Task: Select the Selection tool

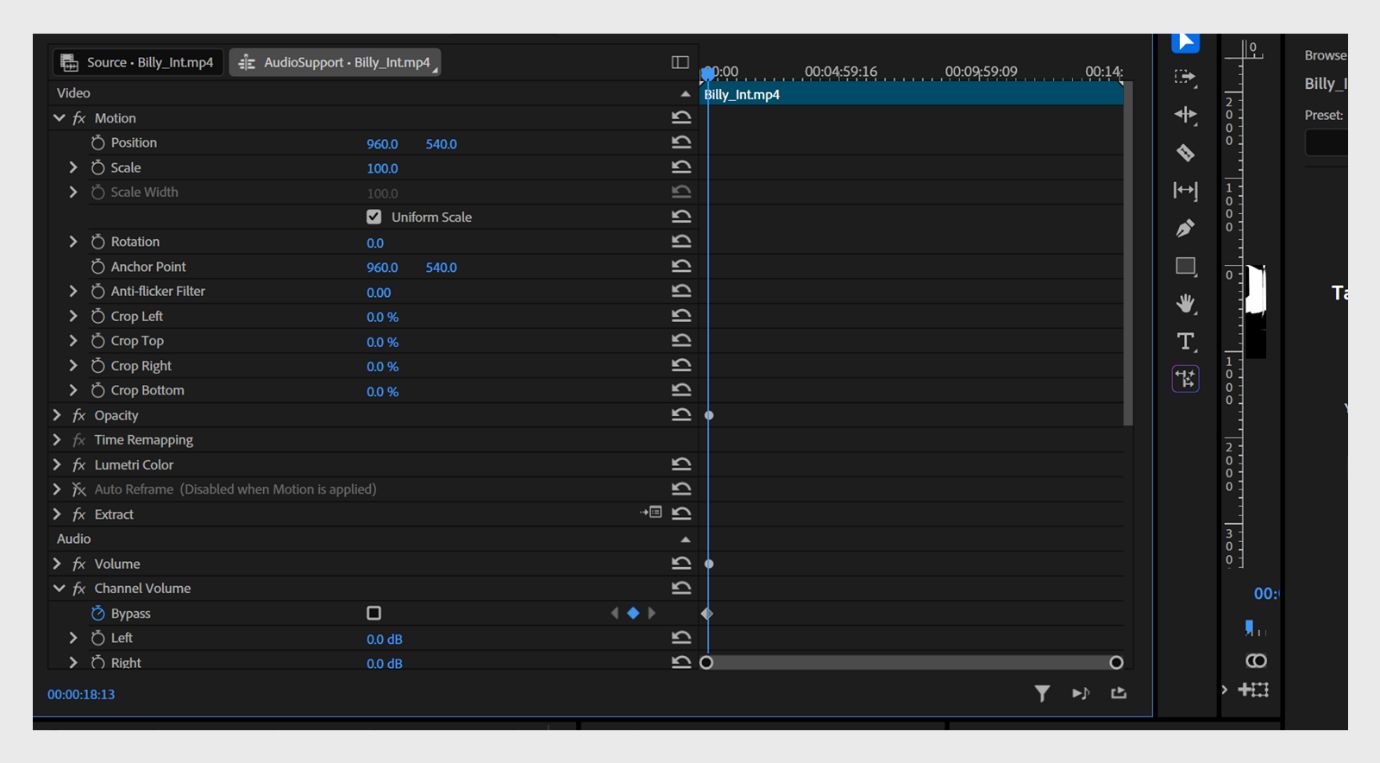Action: (x=1184, y=41)
